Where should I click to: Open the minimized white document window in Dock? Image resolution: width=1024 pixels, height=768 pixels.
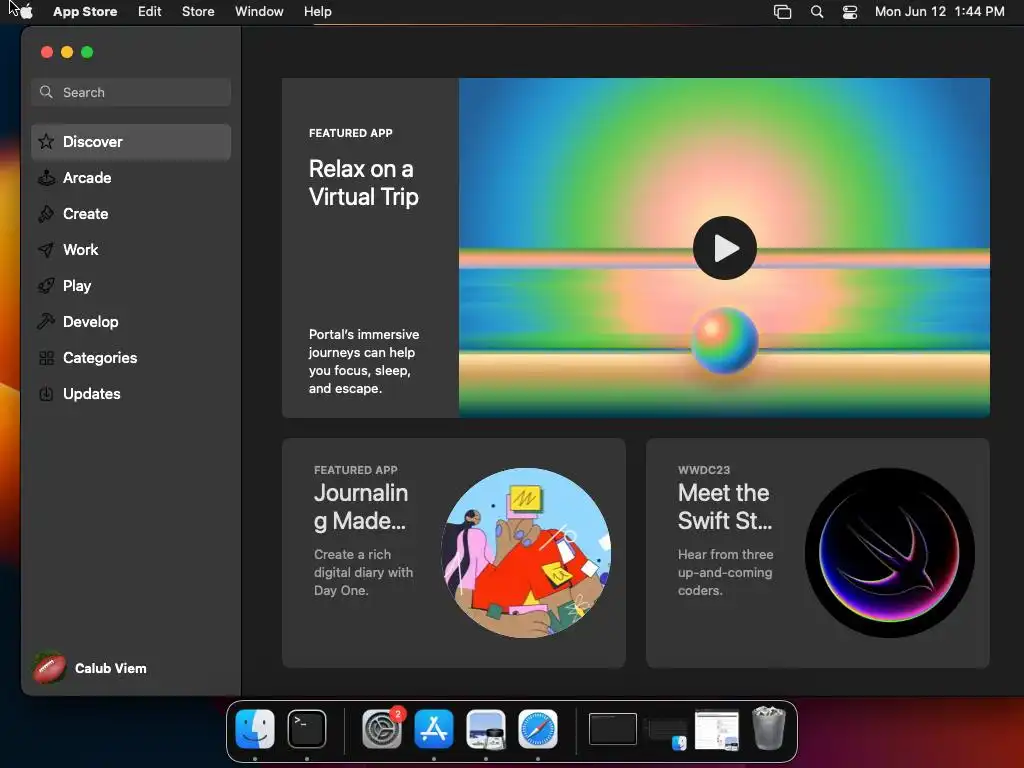[717, 729]
